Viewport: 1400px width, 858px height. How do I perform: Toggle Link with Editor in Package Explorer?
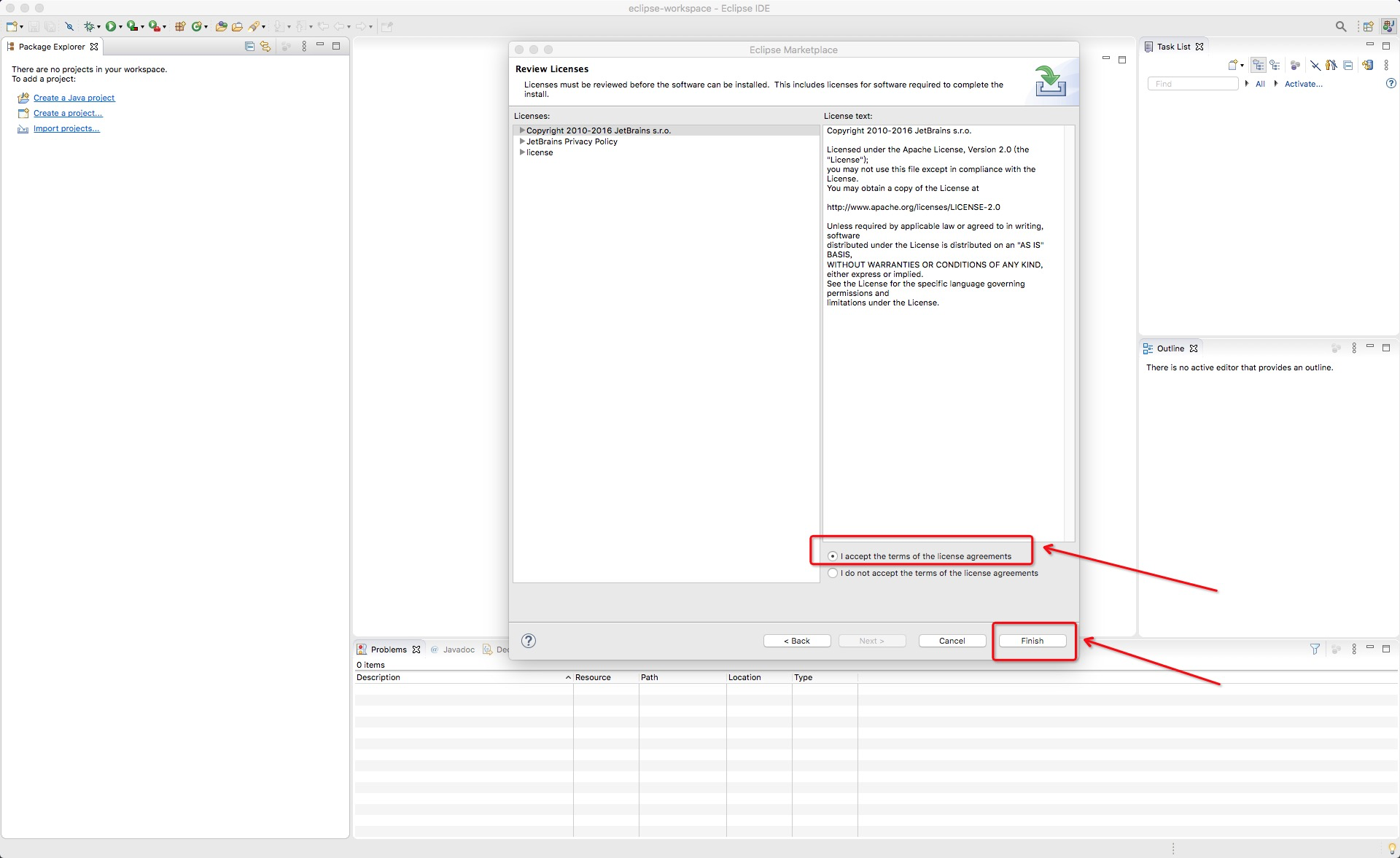point(265,46)
